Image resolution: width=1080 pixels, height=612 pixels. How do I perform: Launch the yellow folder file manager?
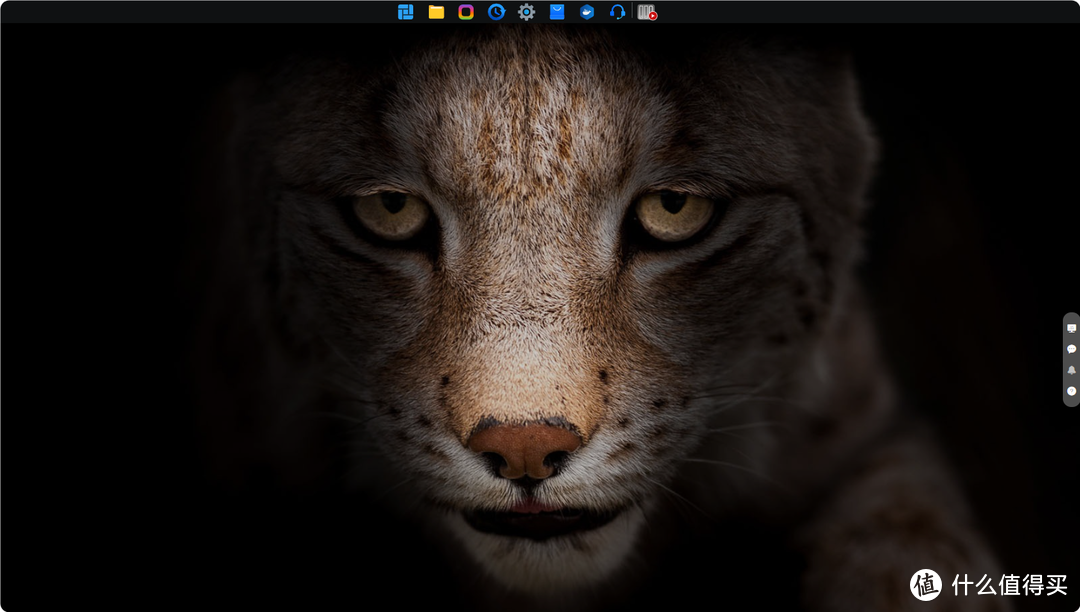click(x=436, y=12)
